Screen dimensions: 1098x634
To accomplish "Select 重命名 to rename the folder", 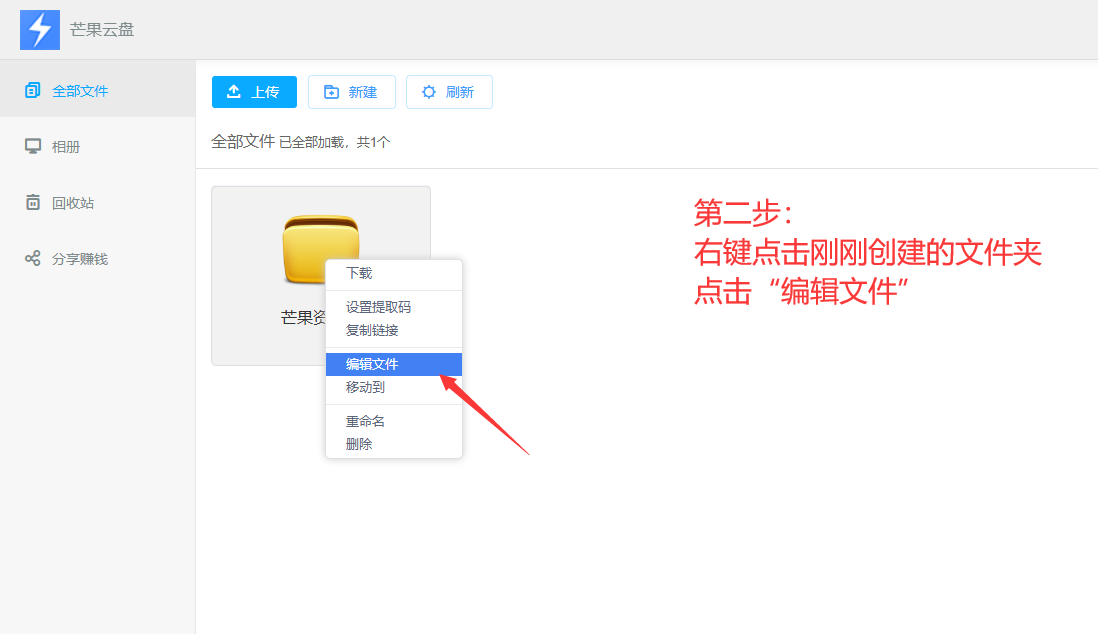I will (368, 420).
